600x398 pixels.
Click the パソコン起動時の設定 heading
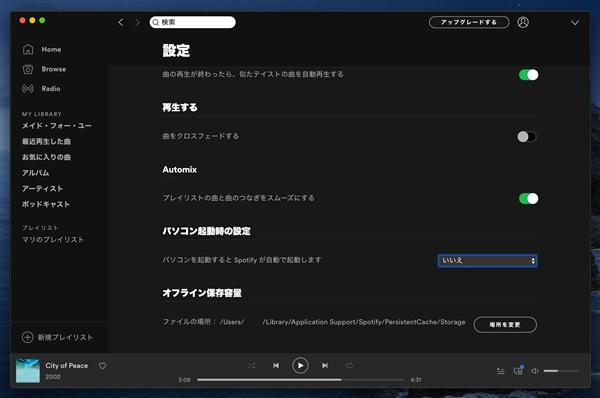(207, 231)
